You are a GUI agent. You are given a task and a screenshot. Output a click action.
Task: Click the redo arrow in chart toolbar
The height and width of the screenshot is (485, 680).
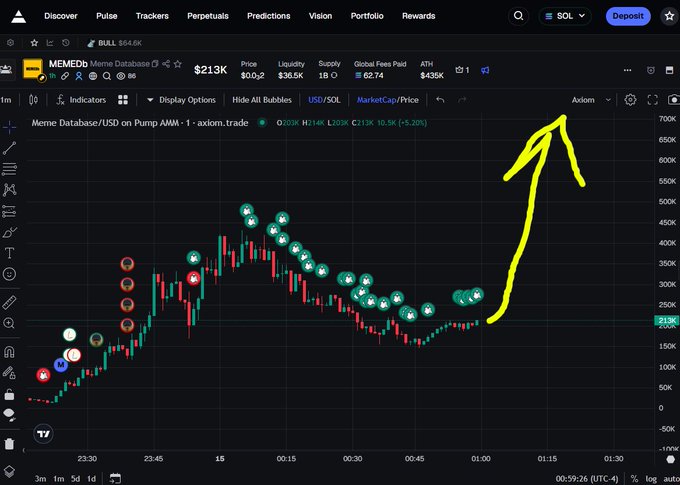tap(462, 100)
